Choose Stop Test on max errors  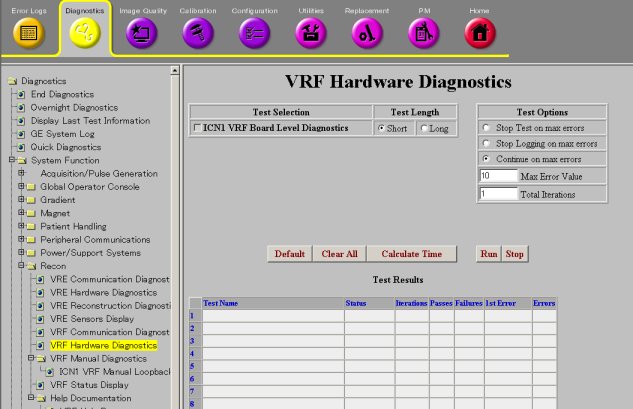point(486,128)
